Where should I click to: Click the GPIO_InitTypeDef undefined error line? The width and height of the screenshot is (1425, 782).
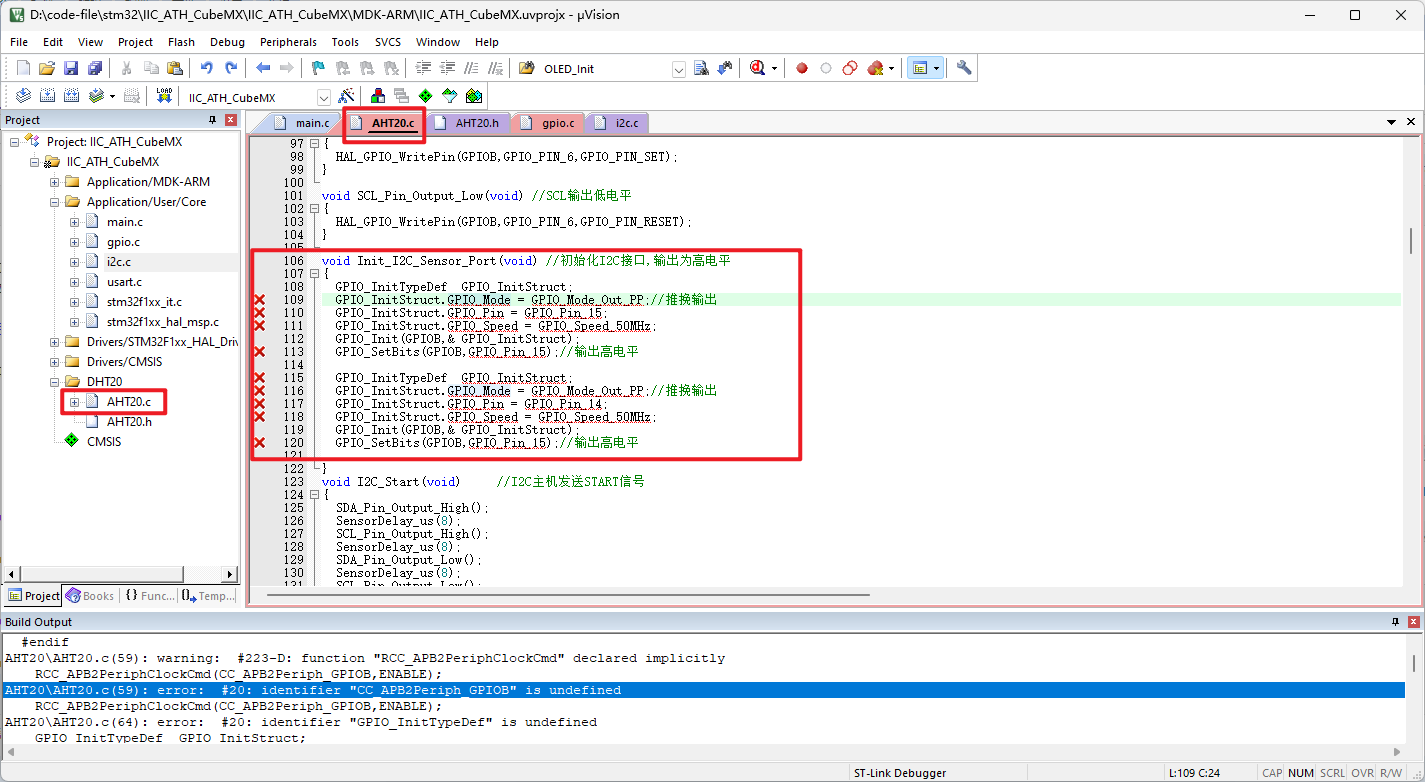(x=300, y=722)
